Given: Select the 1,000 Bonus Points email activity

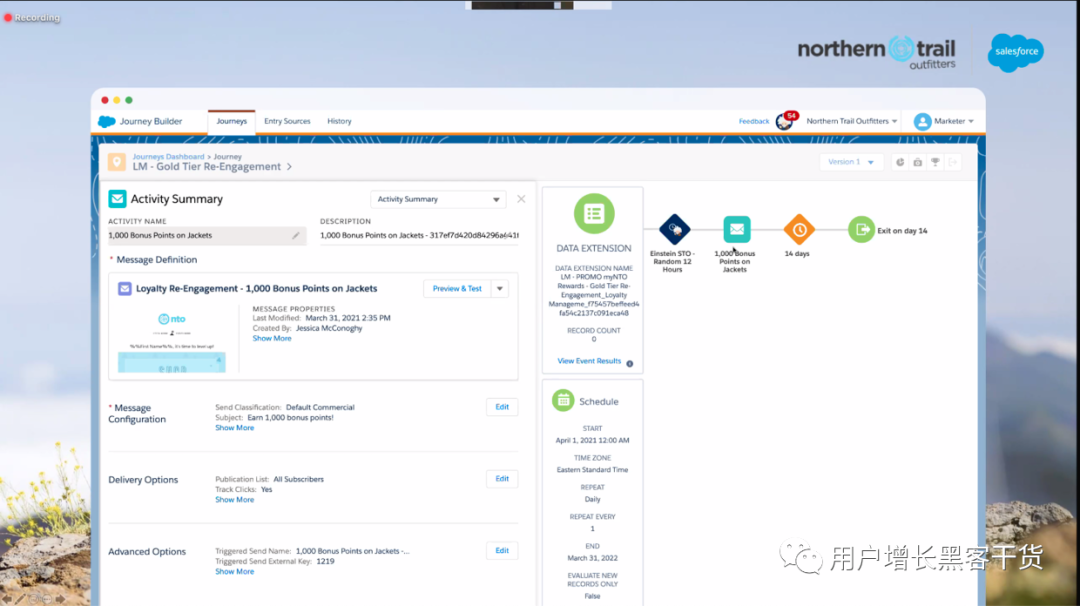Looking at the screenshot, I should tap(736, 229).
